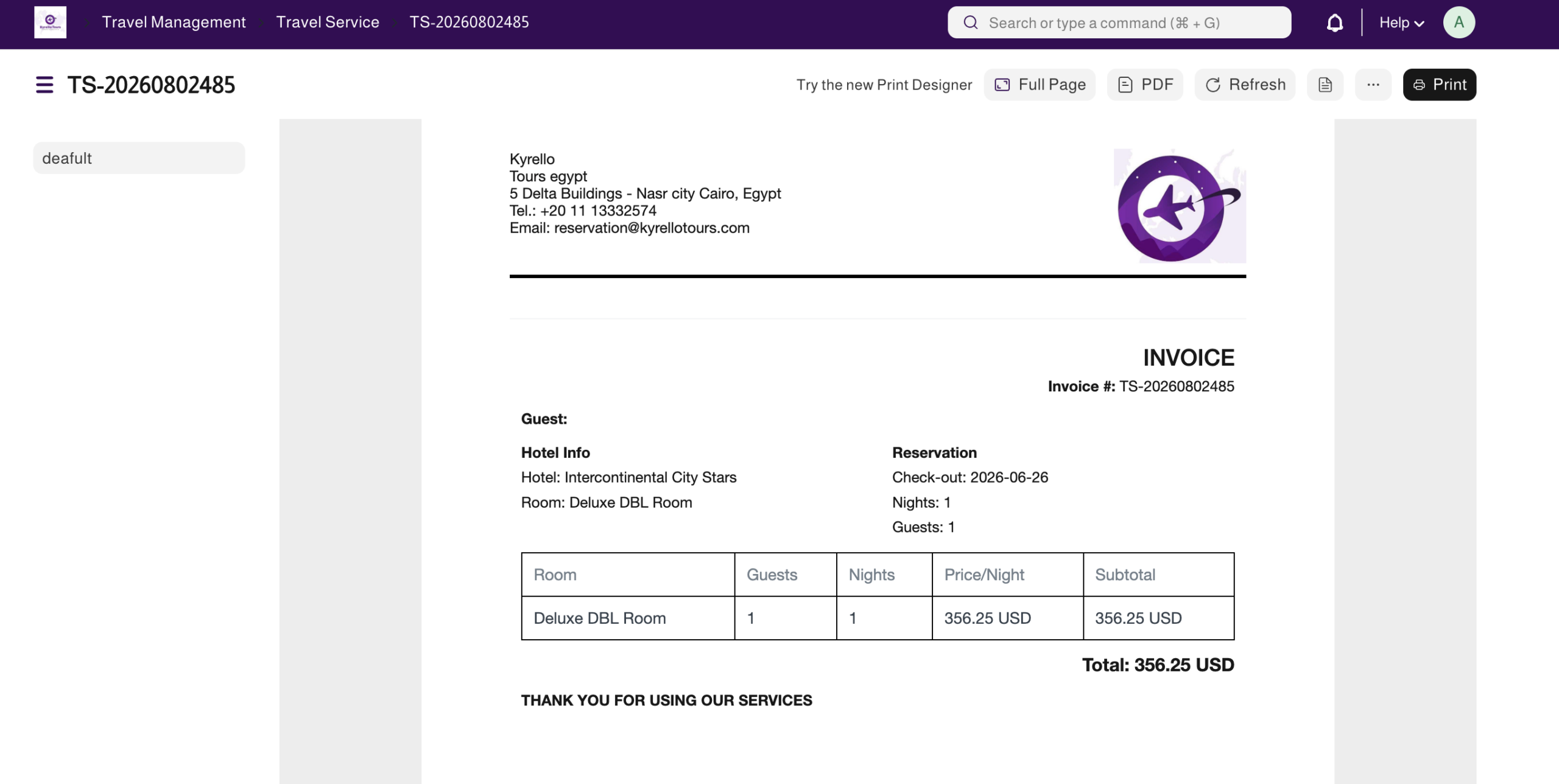Open the Full Page view
Screen dimensions: 1559x784
point(1039,85)
